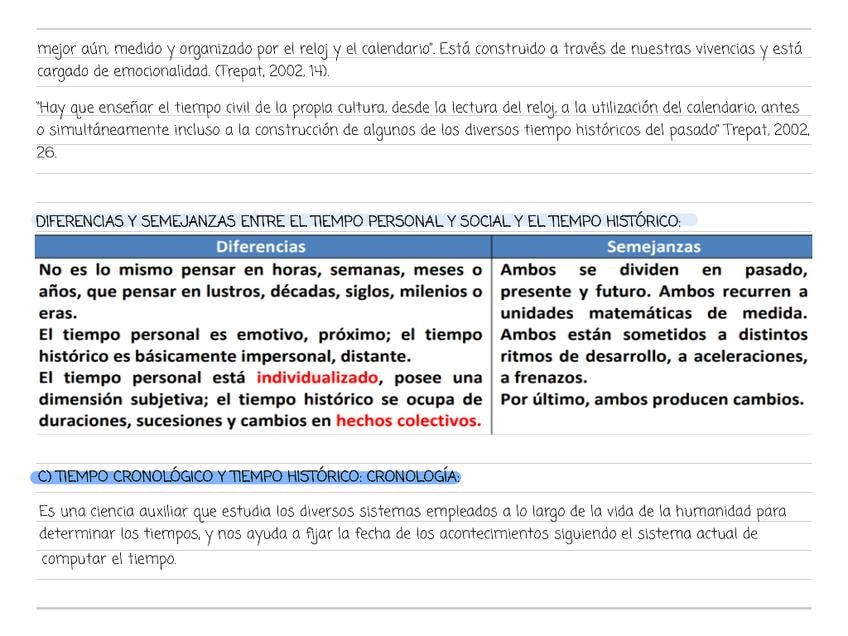Click the text 'Es una ciencia auxiliar que estudia'
The width and height of the screenshot is (848, 636).
click(156, 511)
